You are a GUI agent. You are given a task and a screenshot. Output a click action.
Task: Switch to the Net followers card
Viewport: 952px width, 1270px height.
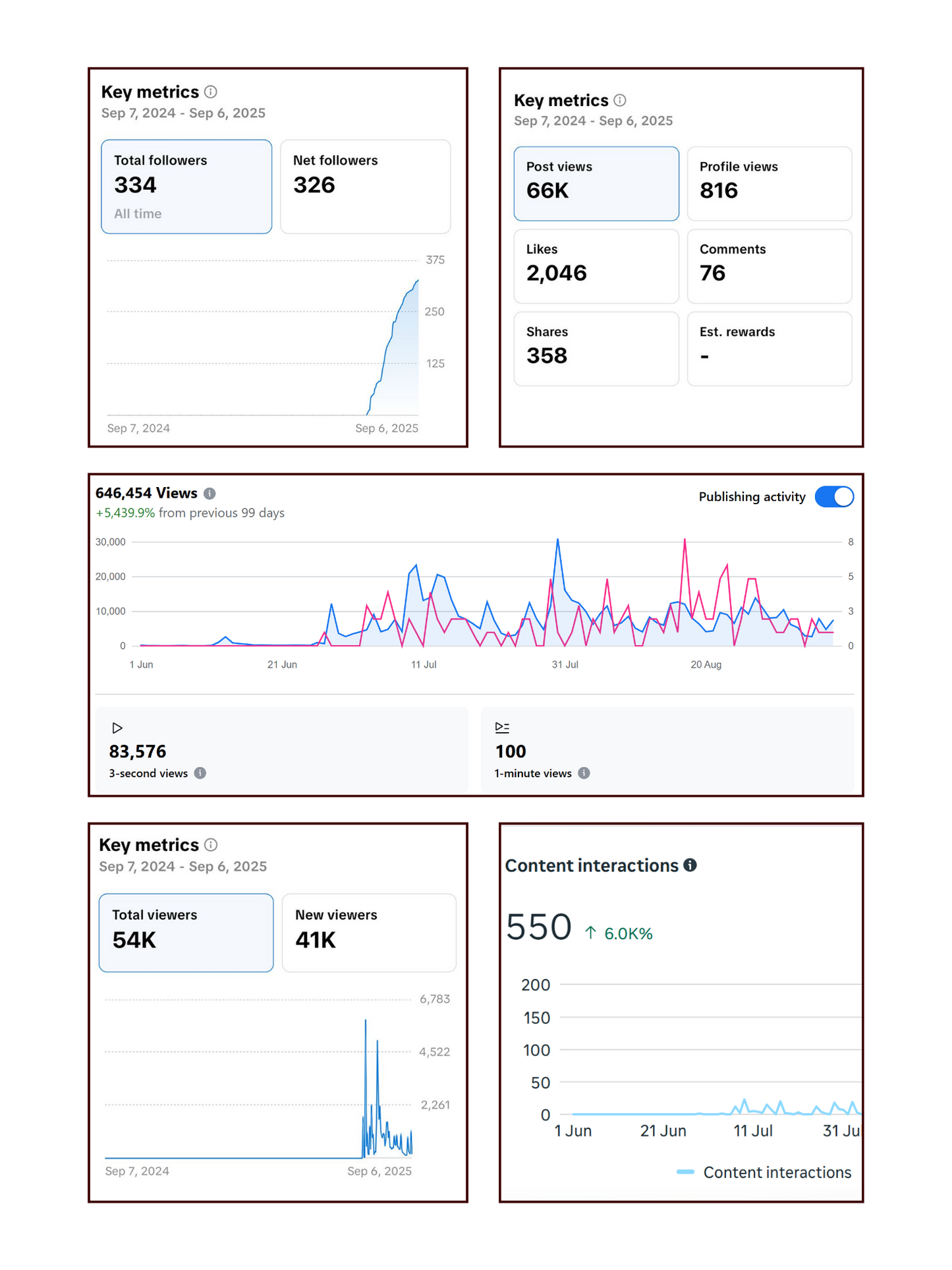[x=366, y=187]
